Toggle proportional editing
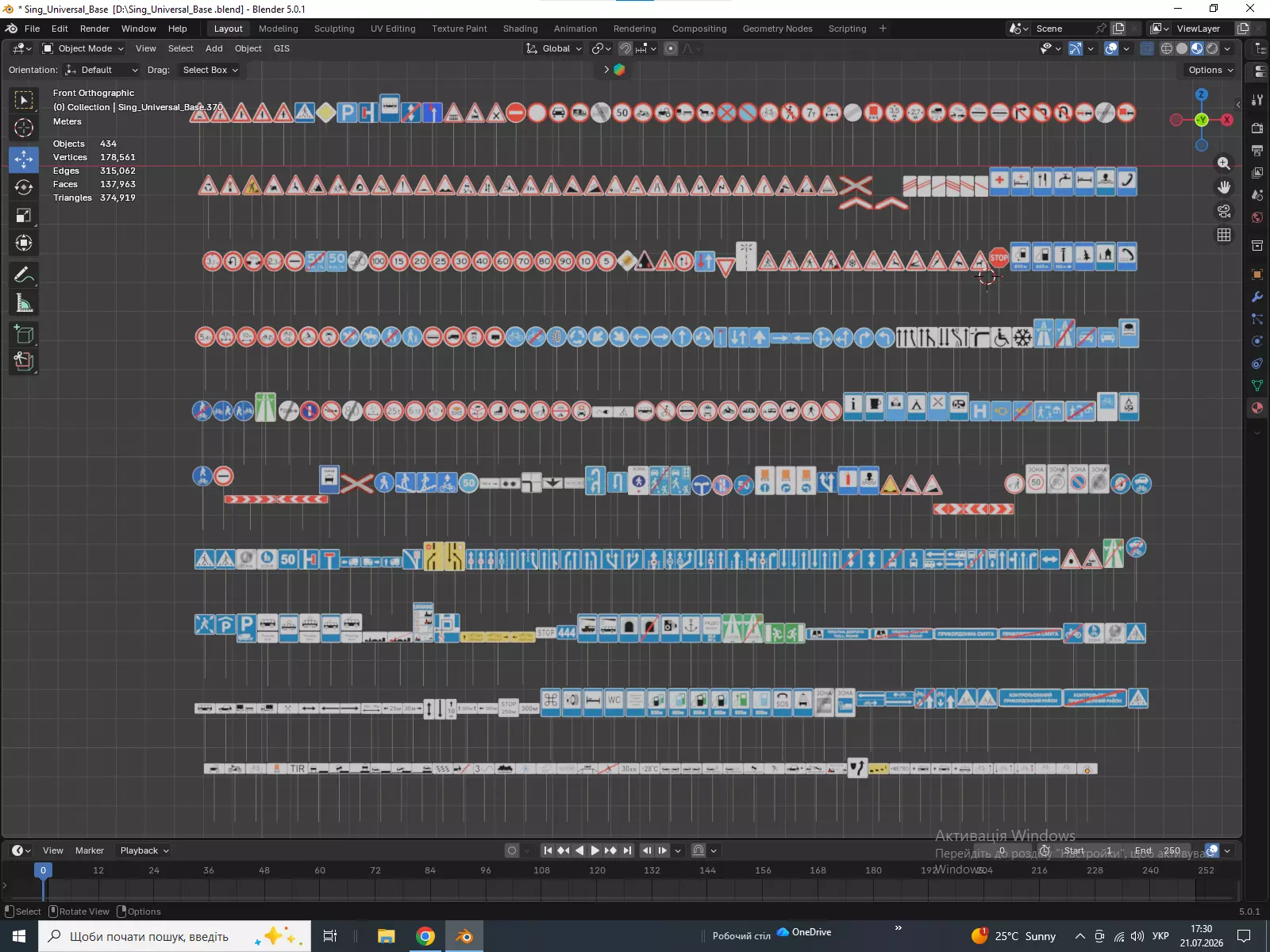Image resolution: width=1270 pixels, height=952 pixels. tap(671, 48)
